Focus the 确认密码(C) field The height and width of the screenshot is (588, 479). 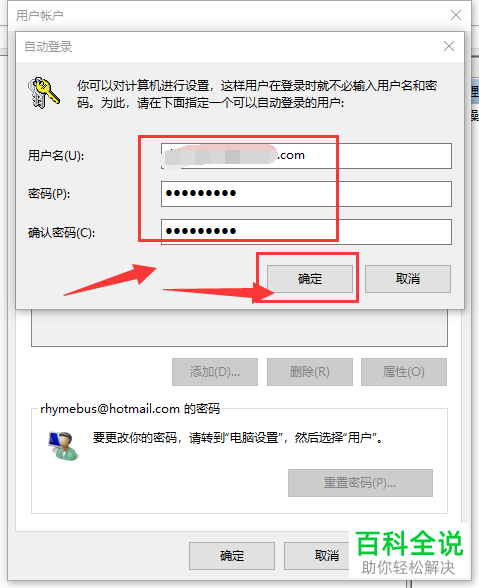(306, 232)
